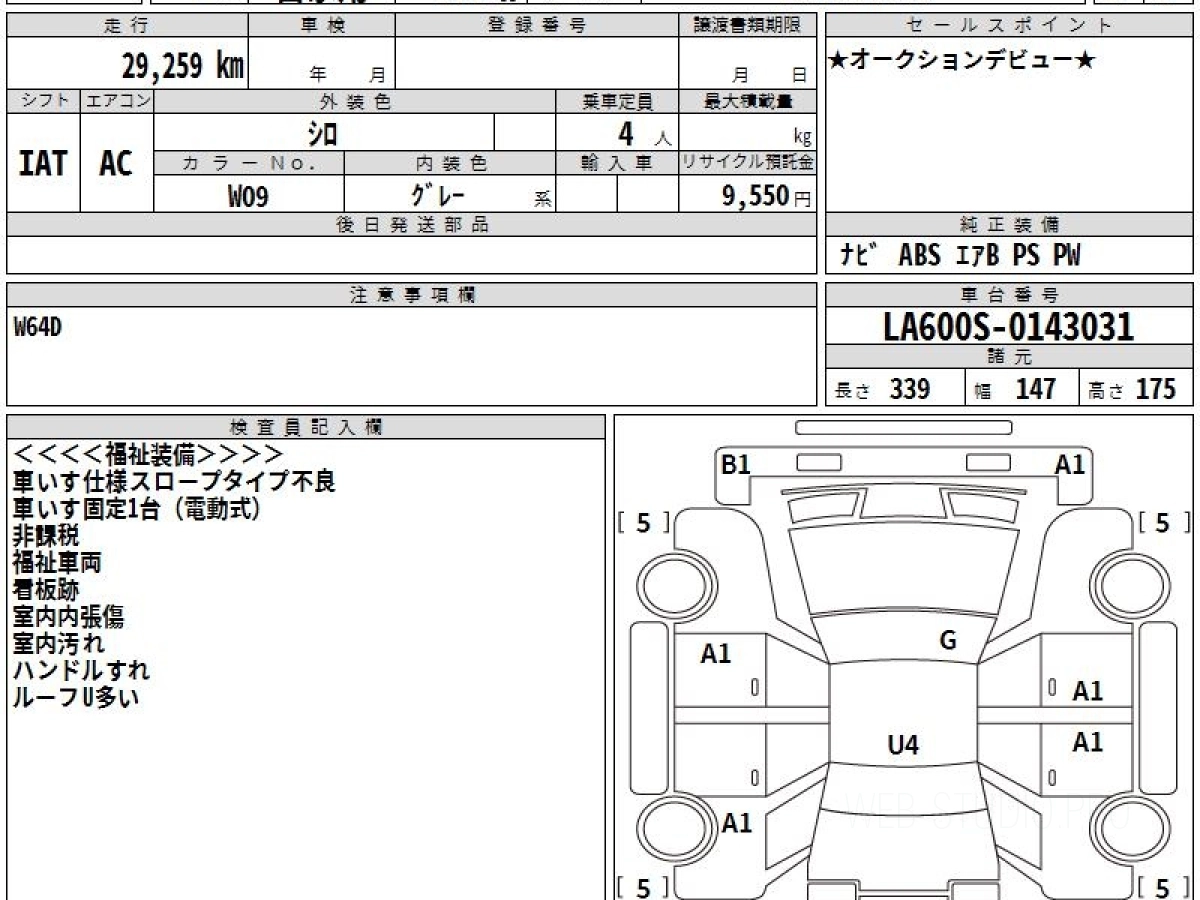Click the 最大積載量 header cell
The height and width of the screenshot is (900, 1200).
(747, 101)
